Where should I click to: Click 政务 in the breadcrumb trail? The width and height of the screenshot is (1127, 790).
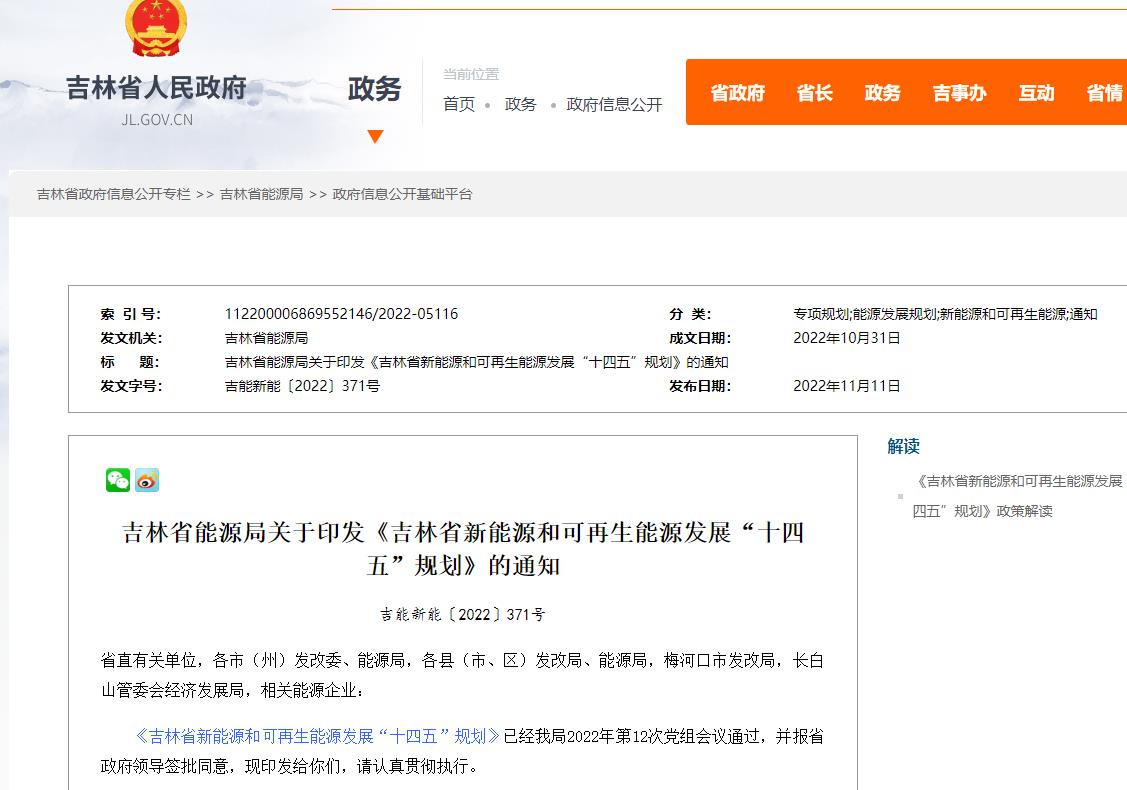(520, 104)
